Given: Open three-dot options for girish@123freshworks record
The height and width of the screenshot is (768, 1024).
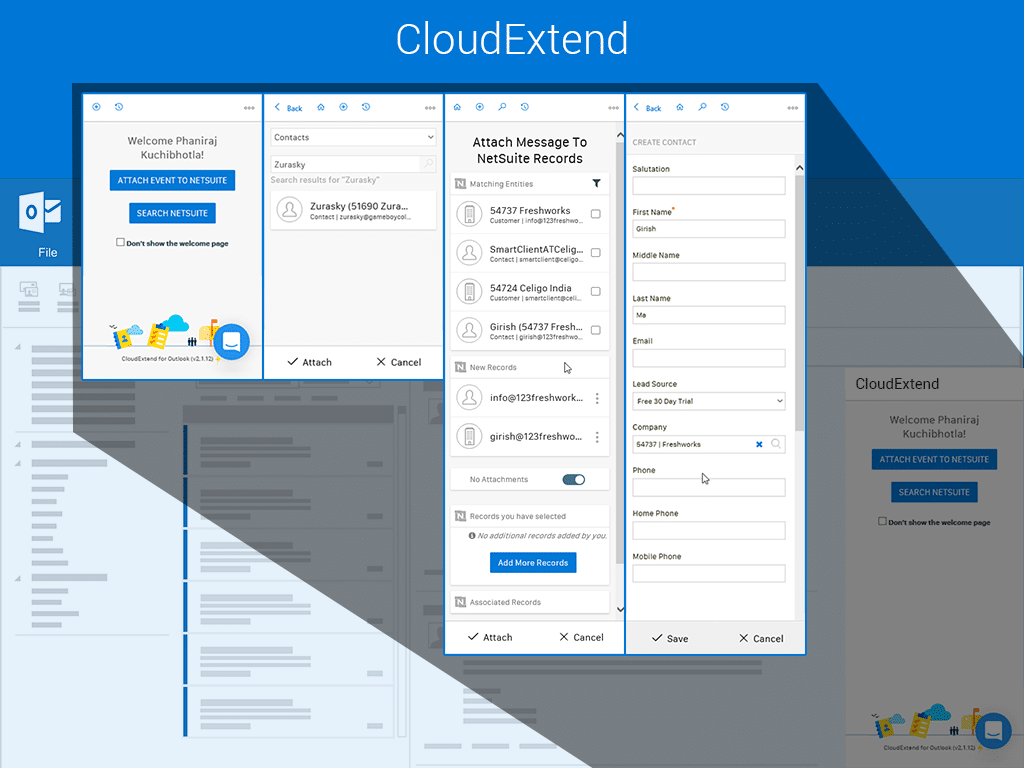Looking at the screenshot, I should (597, 437).
